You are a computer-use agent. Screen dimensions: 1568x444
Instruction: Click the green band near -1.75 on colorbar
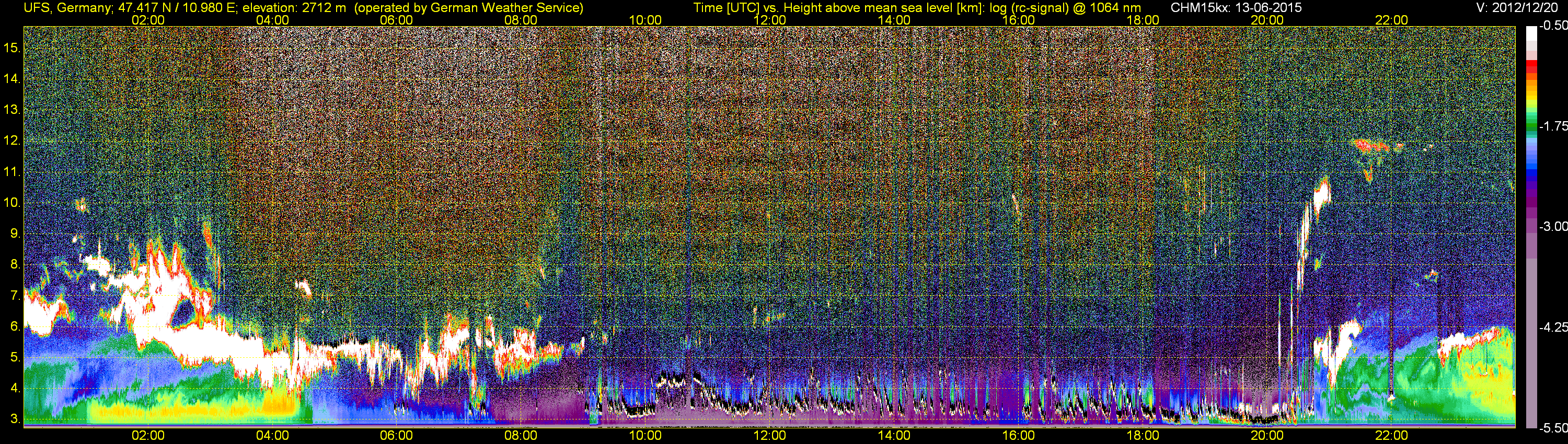tap(1531, 125)
